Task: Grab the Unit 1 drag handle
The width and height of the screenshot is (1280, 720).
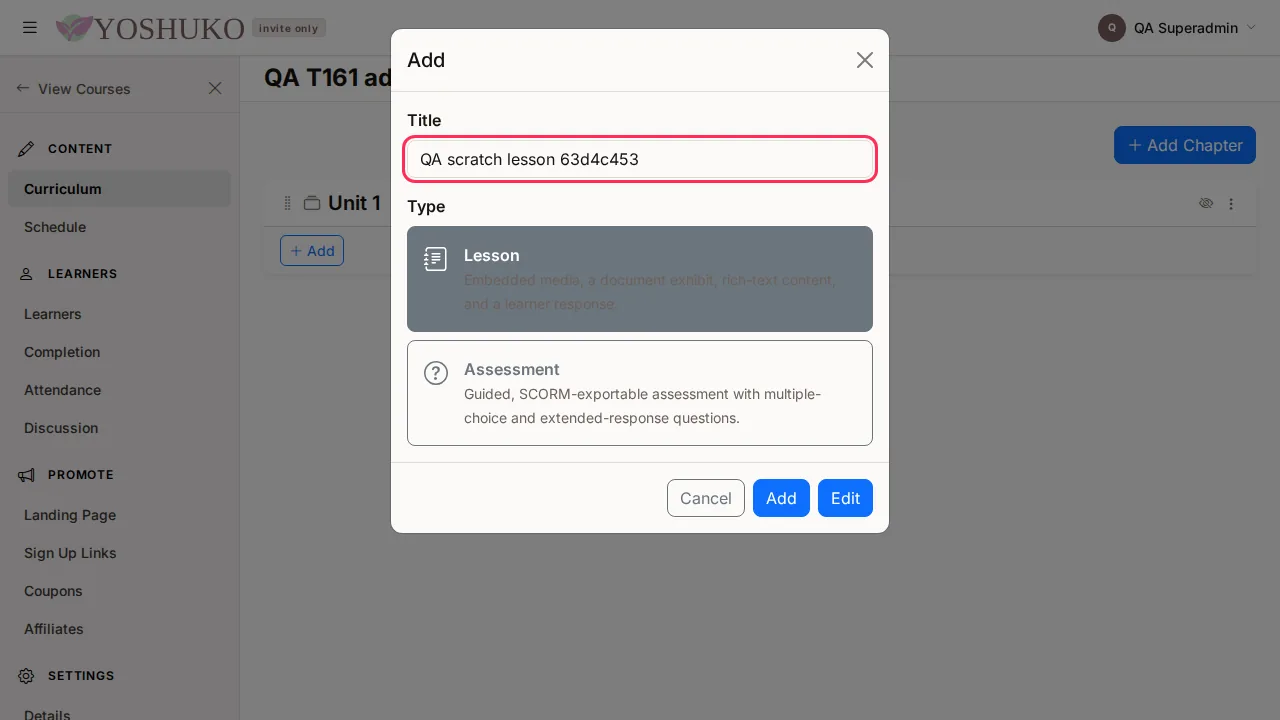Action: [287, 203]
